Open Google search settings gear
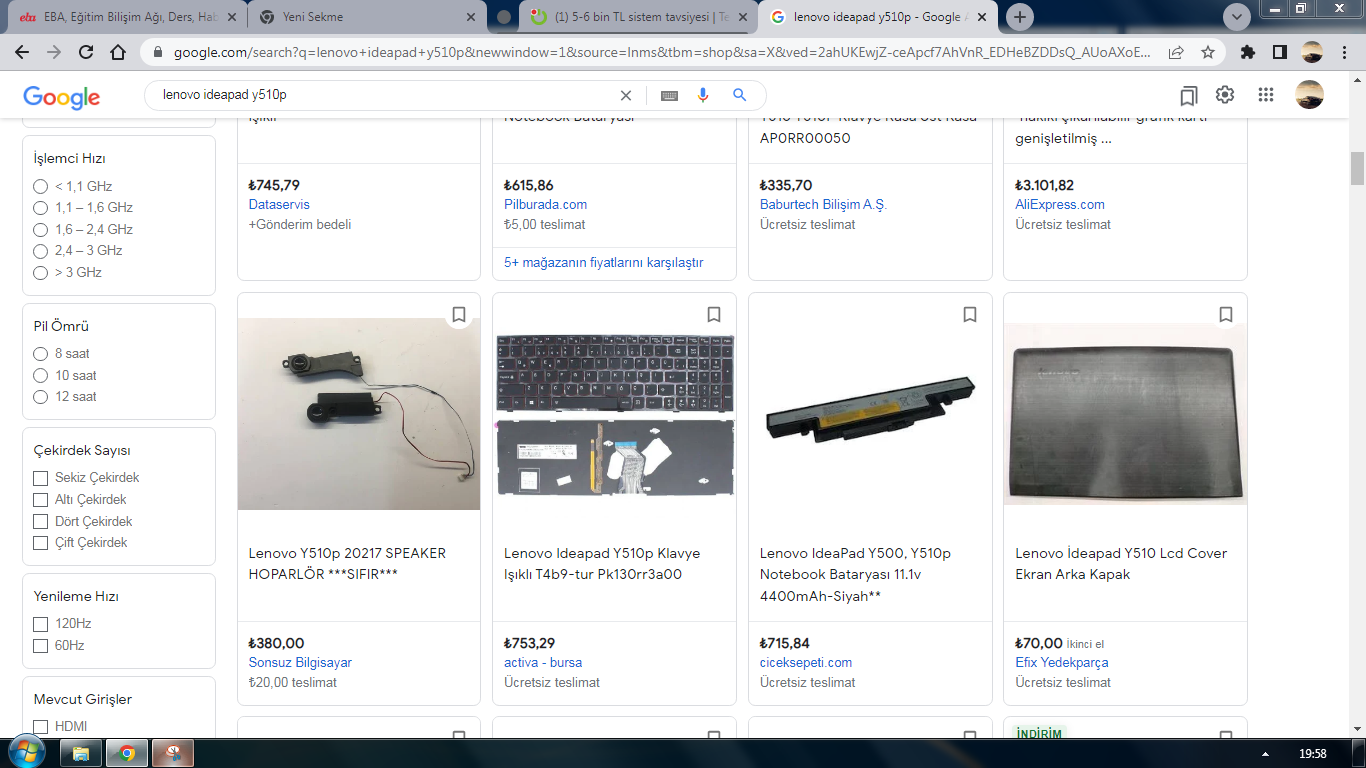The image size is (1366, 768). tap(1225, 95)
